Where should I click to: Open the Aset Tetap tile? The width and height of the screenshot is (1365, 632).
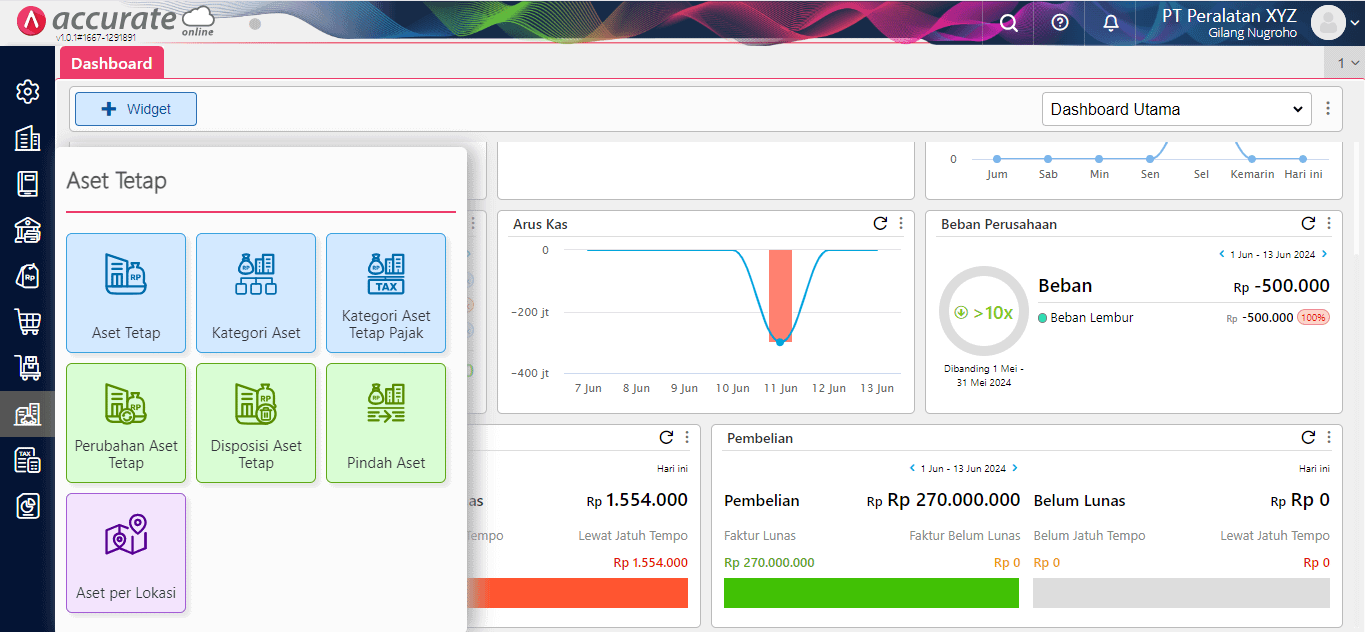pyautogui.click(x=126, y=293)
